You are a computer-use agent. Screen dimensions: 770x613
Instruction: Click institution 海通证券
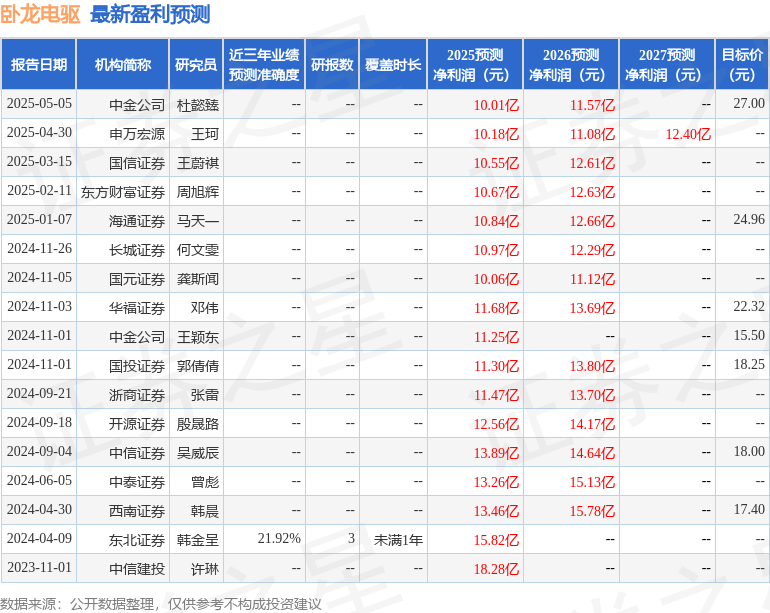[x=137, y=221]
